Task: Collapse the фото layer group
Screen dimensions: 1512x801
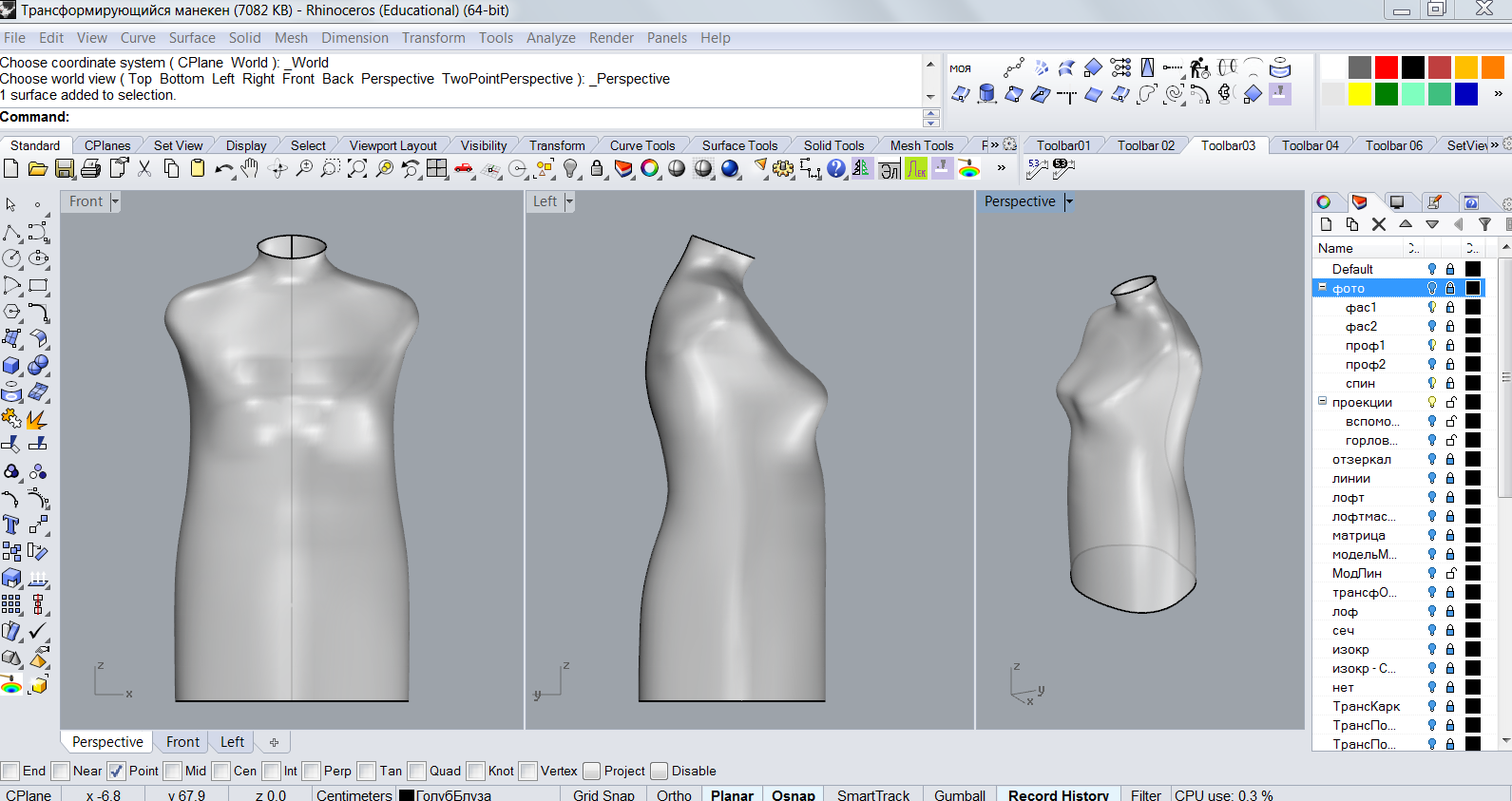Action: [1322, 287]
